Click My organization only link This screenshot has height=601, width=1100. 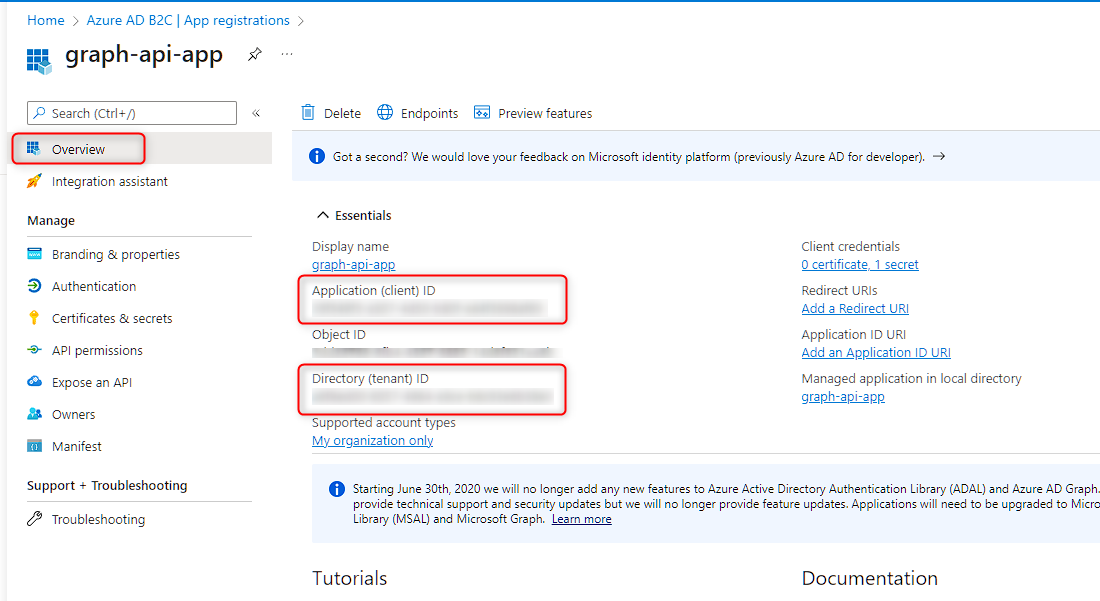click(373, 440)
